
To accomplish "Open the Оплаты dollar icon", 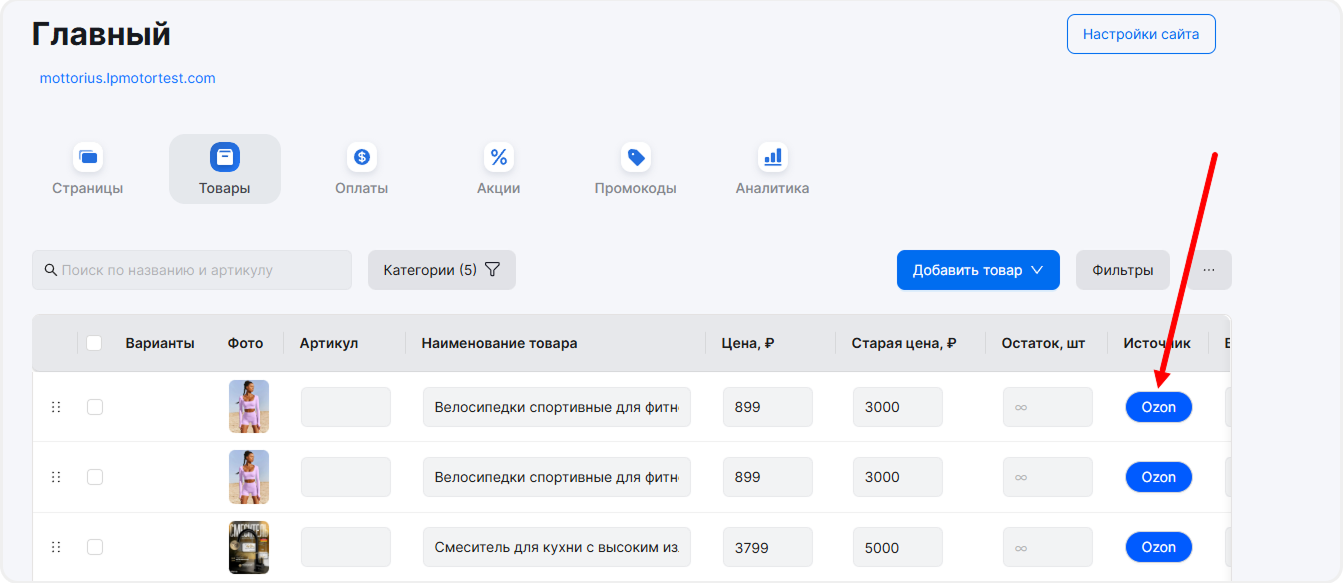I will [362, 158].
